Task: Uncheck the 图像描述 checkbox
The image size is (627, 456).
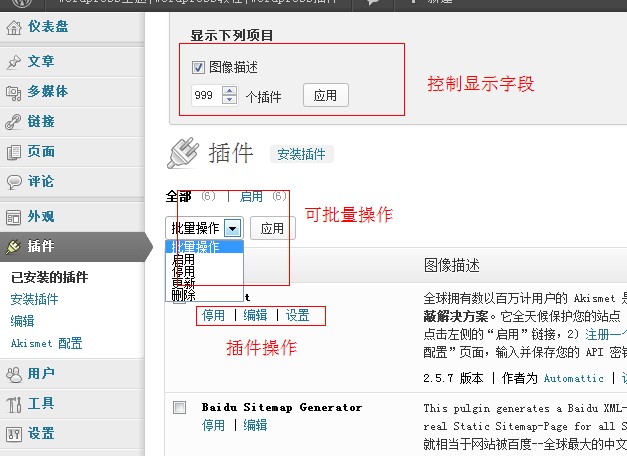Action: click(x=198, y=68)
